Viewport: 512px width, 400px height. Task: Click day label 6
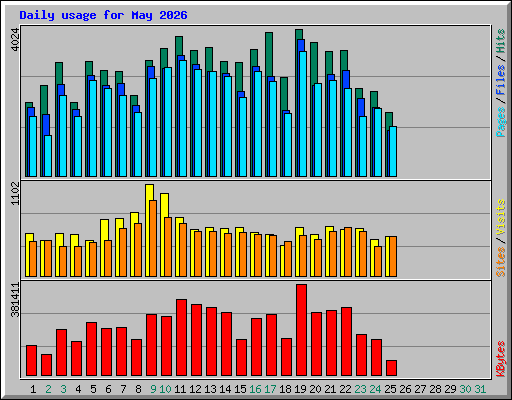[108, 389]
